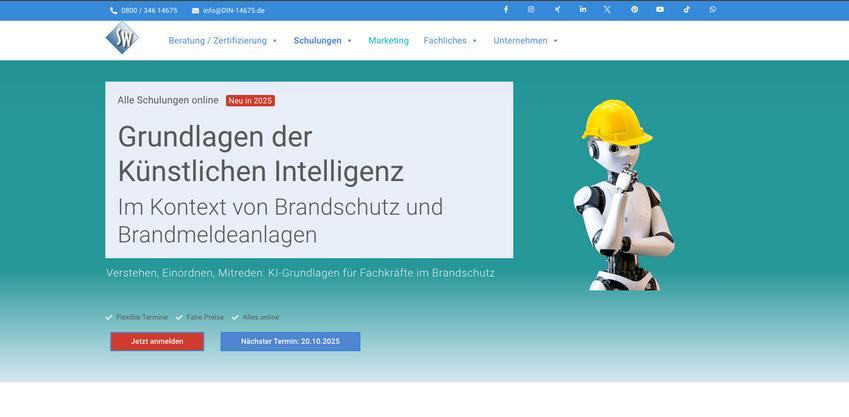Open the Instagram social icon
This screenshot has width=849, height=417.
531,10
